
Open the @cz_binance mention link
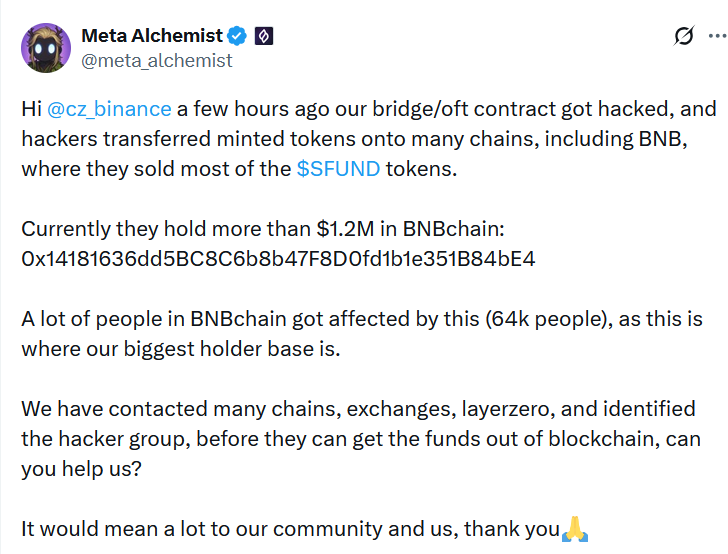(x=109, y=109)
